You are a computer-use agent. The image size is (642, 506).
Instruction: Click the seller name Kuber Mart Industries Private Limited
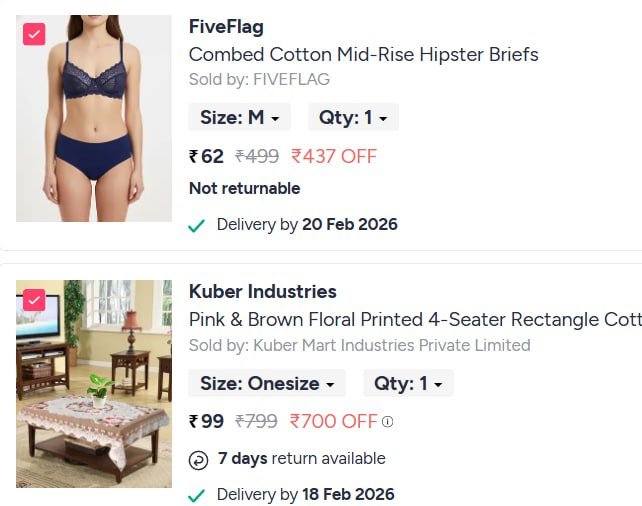coord(391,345)
